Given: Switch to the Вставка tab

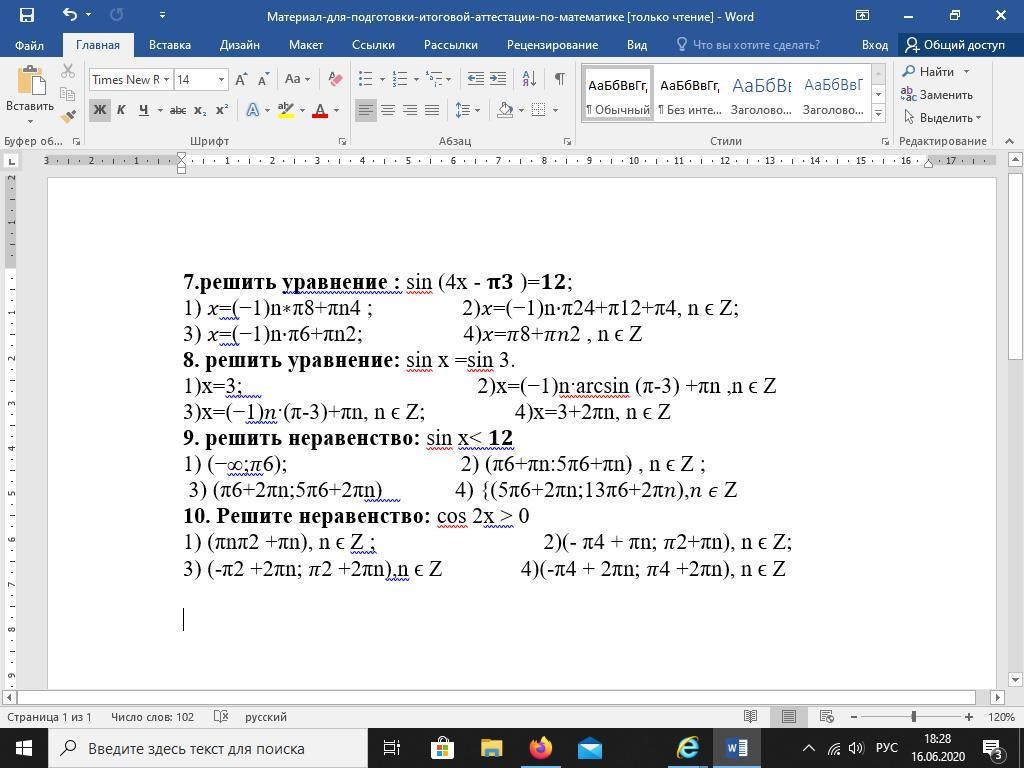Looking at the screenshot, I should tap(169, 45).
